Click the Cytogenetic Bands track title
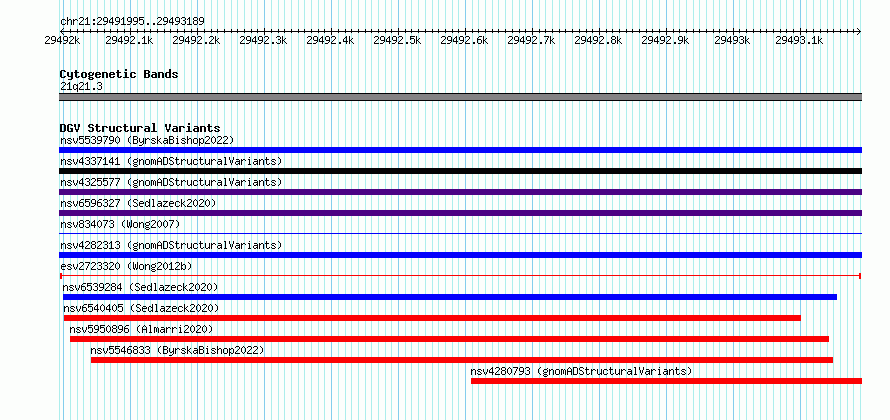Screen dimensions: 890x420 (x=119, y=74)
